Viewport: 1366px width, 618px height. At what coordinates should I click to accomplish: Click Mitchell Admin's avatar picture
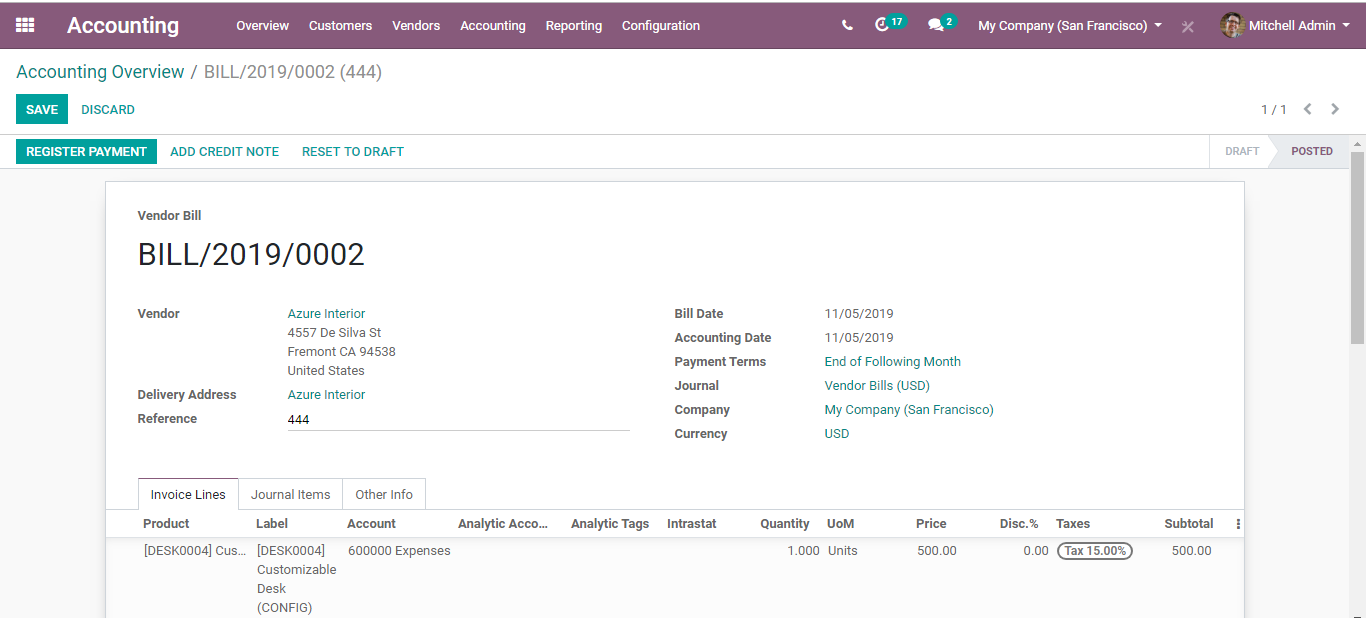coord(1232,25)
